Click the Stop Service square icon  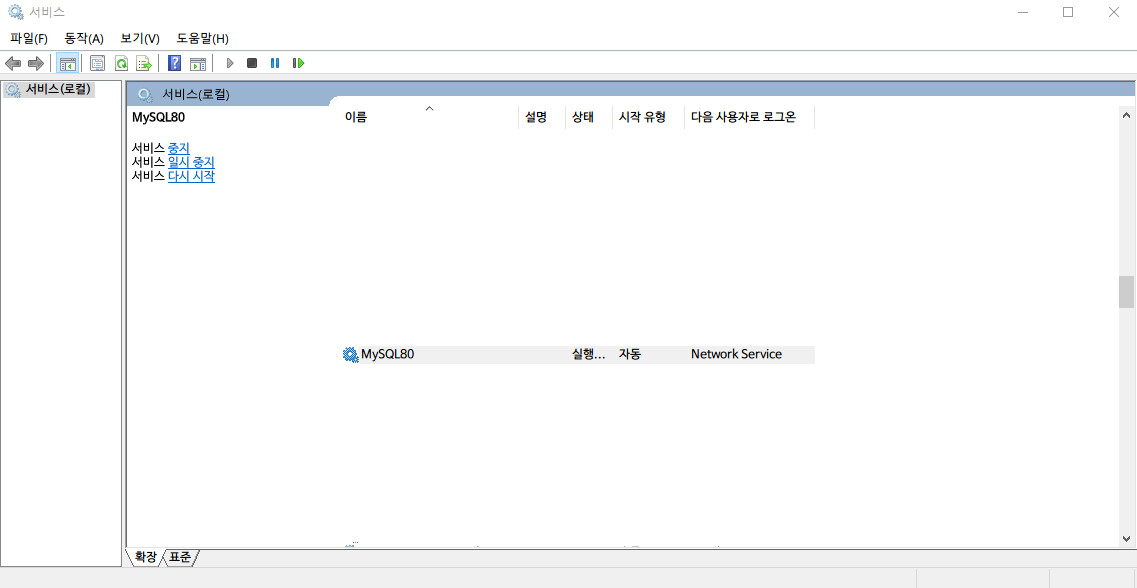(x=252, y=63)
